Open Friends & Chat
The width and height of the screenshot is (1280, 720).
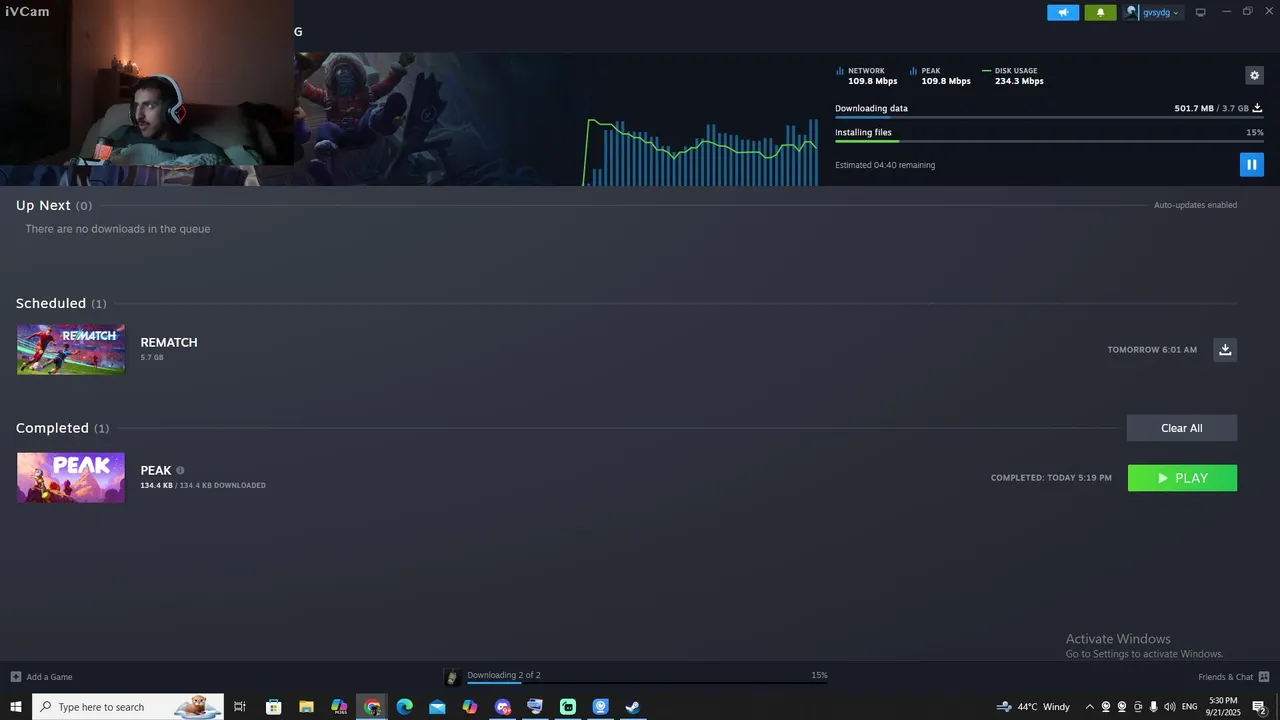pos(1234,677)
